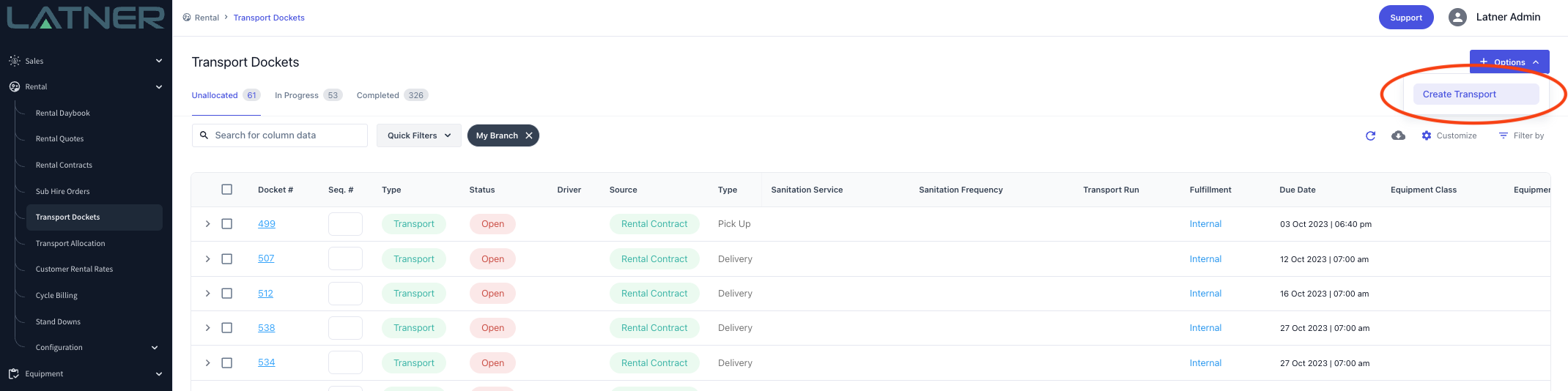The image size is (1568, 391).
Task: Click the cloud download export icon
Action: point(1398,135)
